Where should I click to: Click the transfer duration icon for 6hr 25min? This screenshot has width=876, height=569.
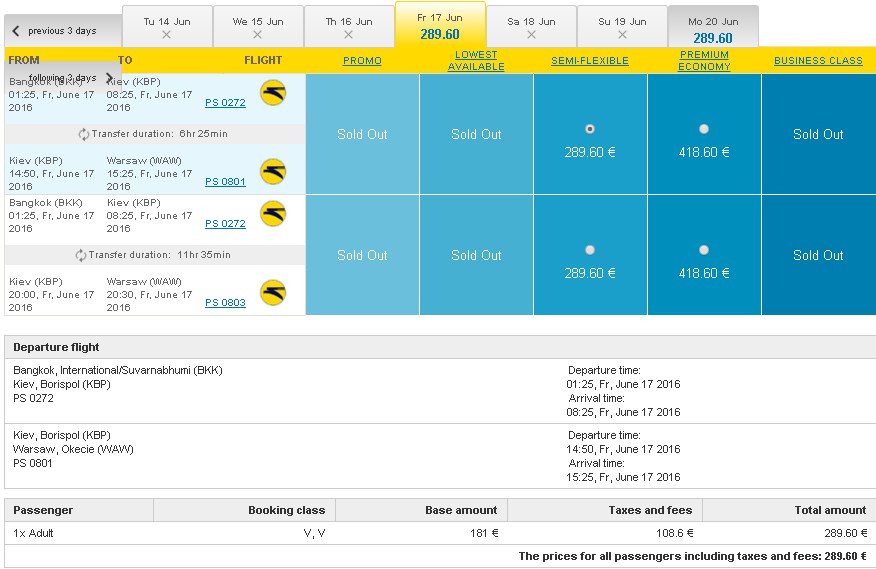pos(84,134)
